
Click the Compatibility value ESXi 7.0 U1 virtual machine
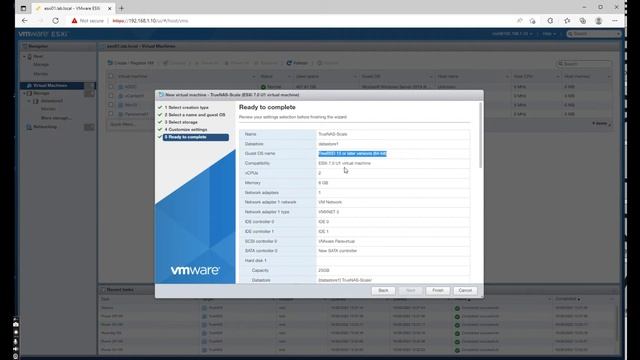tap(344, 163)
